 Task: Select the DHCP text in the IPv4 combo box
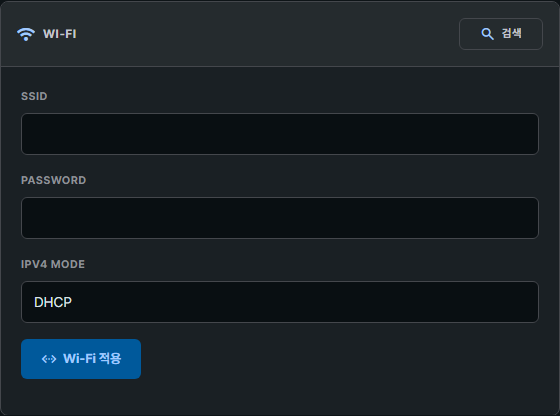point(53,302)
